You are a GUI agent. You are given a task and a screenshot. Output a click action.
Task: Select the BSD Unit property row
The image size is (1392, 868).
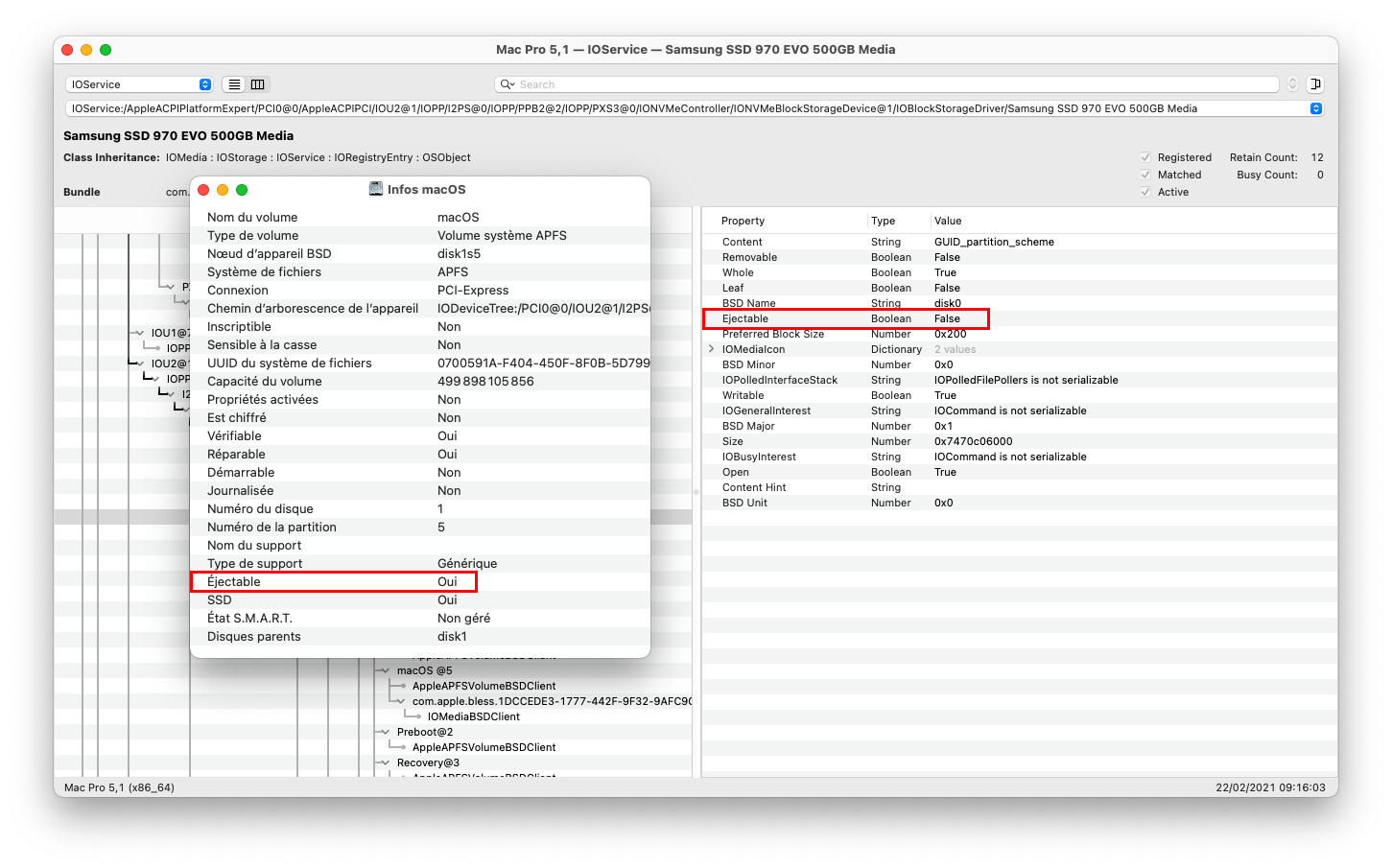pos(1020,503)
